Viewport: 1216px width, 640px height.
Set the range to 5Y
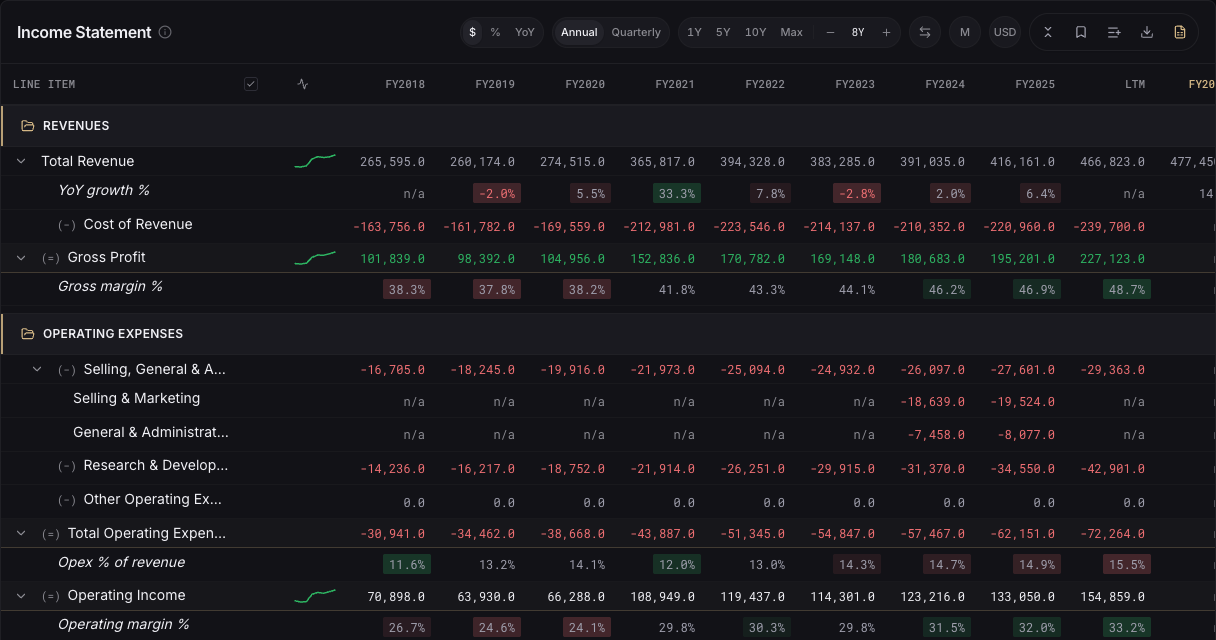pos(723,32)
